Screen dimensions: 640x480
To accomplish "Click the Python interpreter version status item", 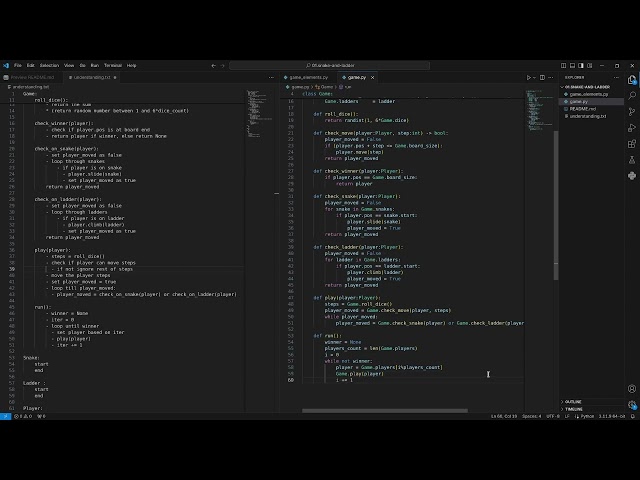I will [x=612, y=416].
